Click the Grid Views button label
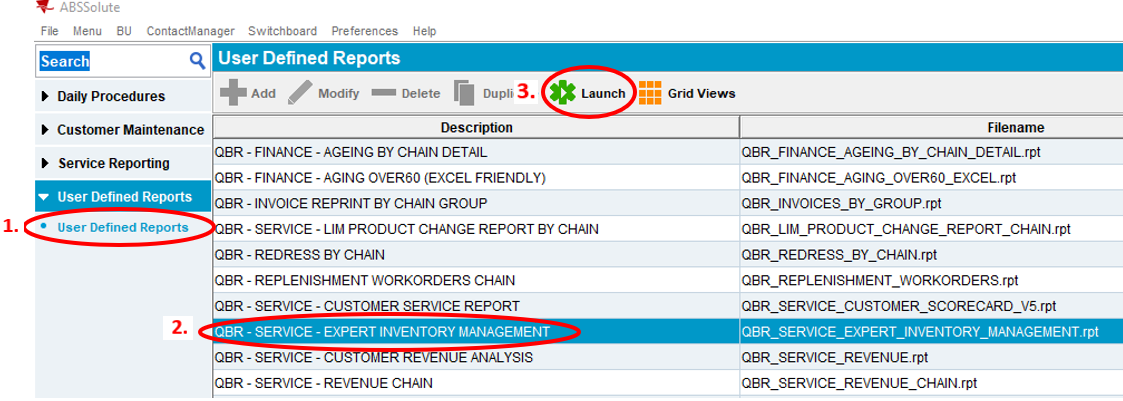The width and height of the screenshot is (1123, 401). (x=702, y=94)
